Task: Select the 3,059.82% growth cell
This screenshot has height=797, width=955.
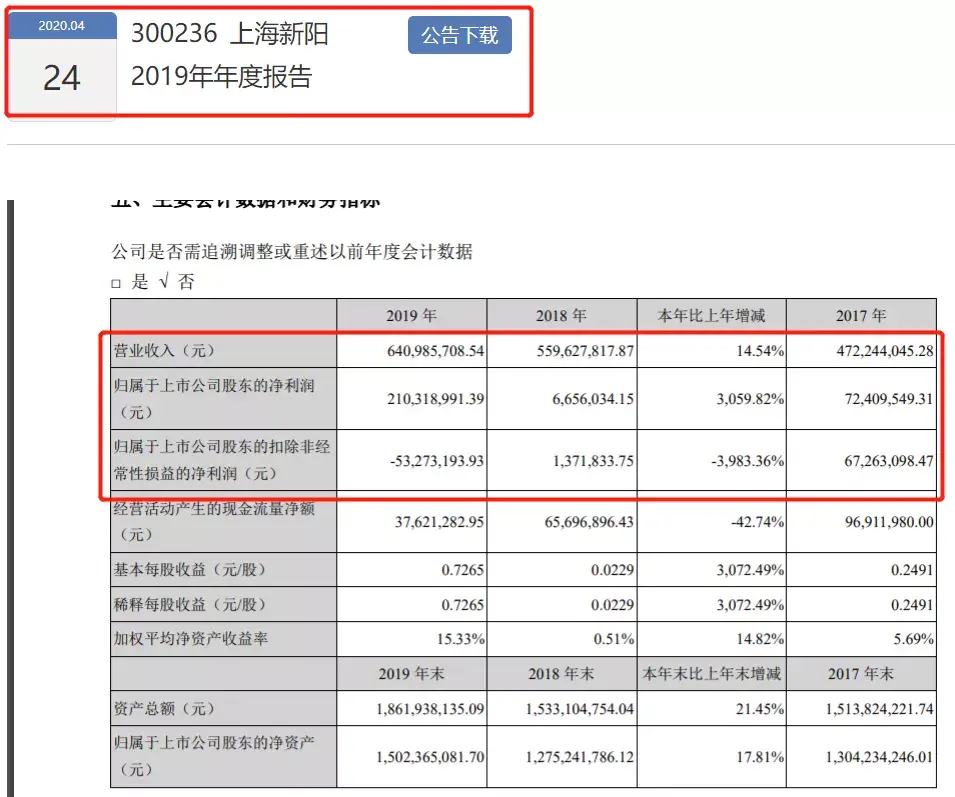Action: coord(750,399)
